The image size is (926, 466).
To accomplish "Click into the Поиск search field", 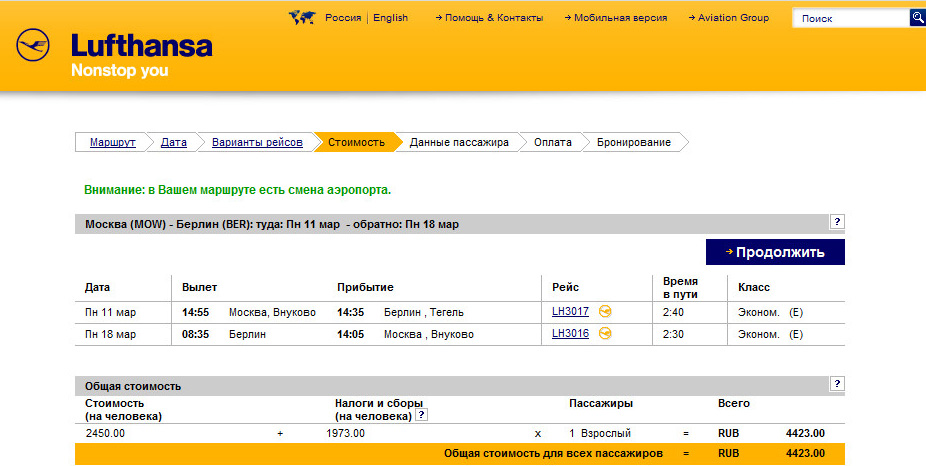I will click(851, 18).
